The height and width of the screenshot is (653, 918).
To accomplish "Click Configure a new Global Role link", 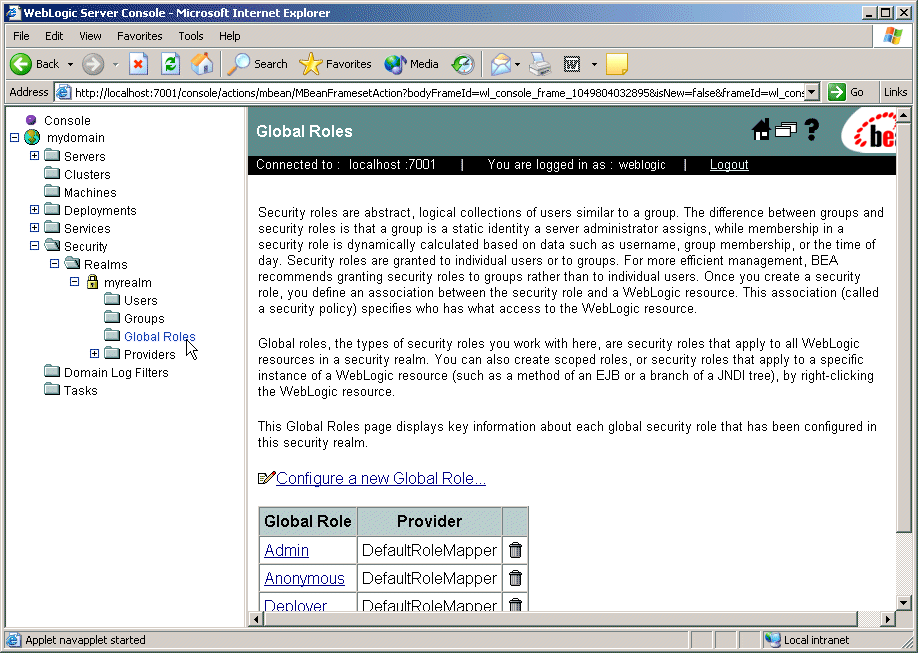I will coord(381,478).
